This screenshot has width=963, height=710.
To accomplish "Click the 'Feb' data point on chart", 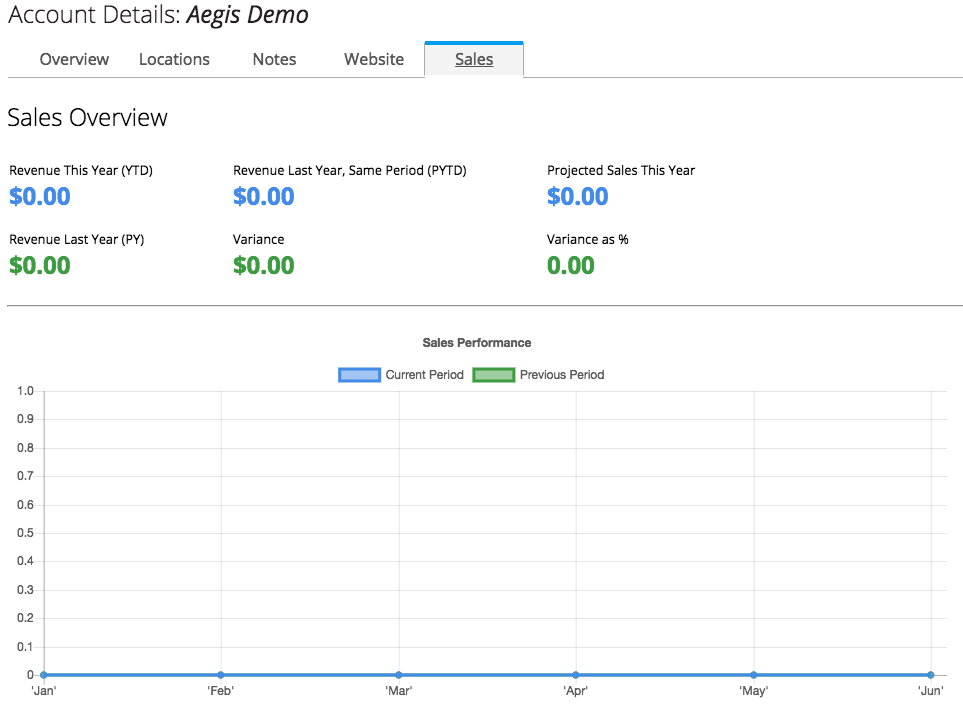I will 221,675.
